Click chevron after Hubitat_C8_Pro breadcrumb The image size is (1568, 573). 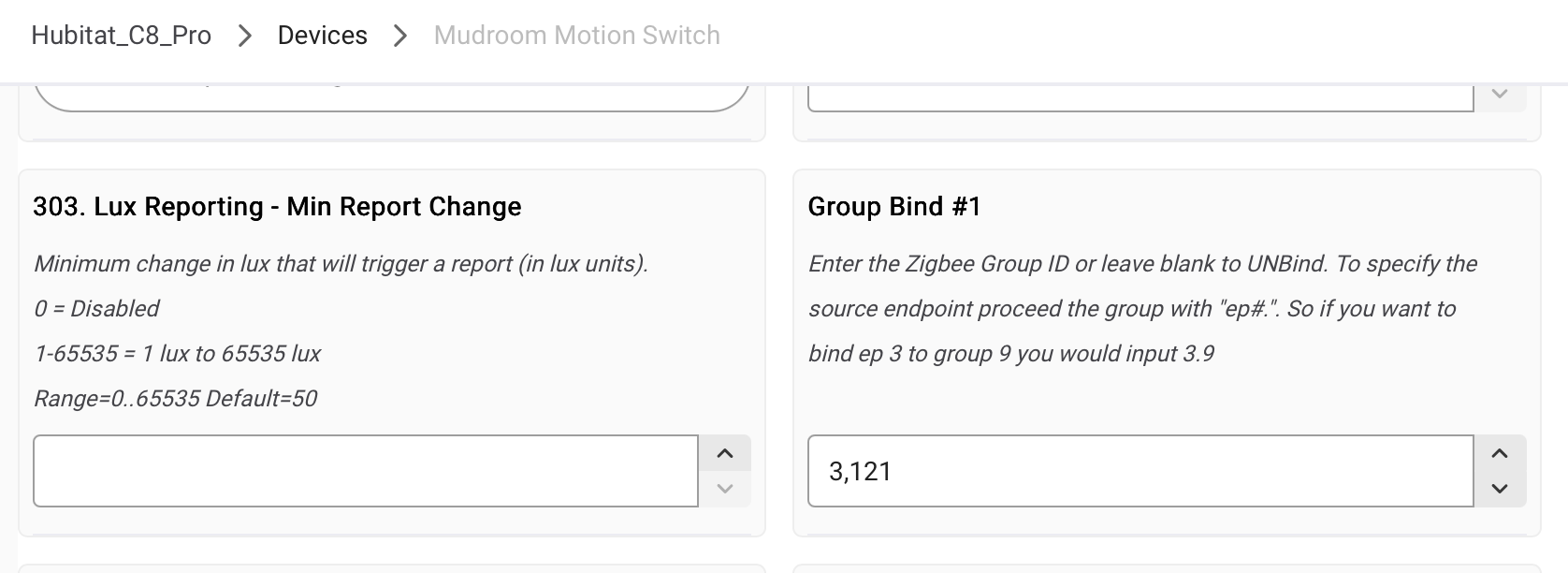245,36
